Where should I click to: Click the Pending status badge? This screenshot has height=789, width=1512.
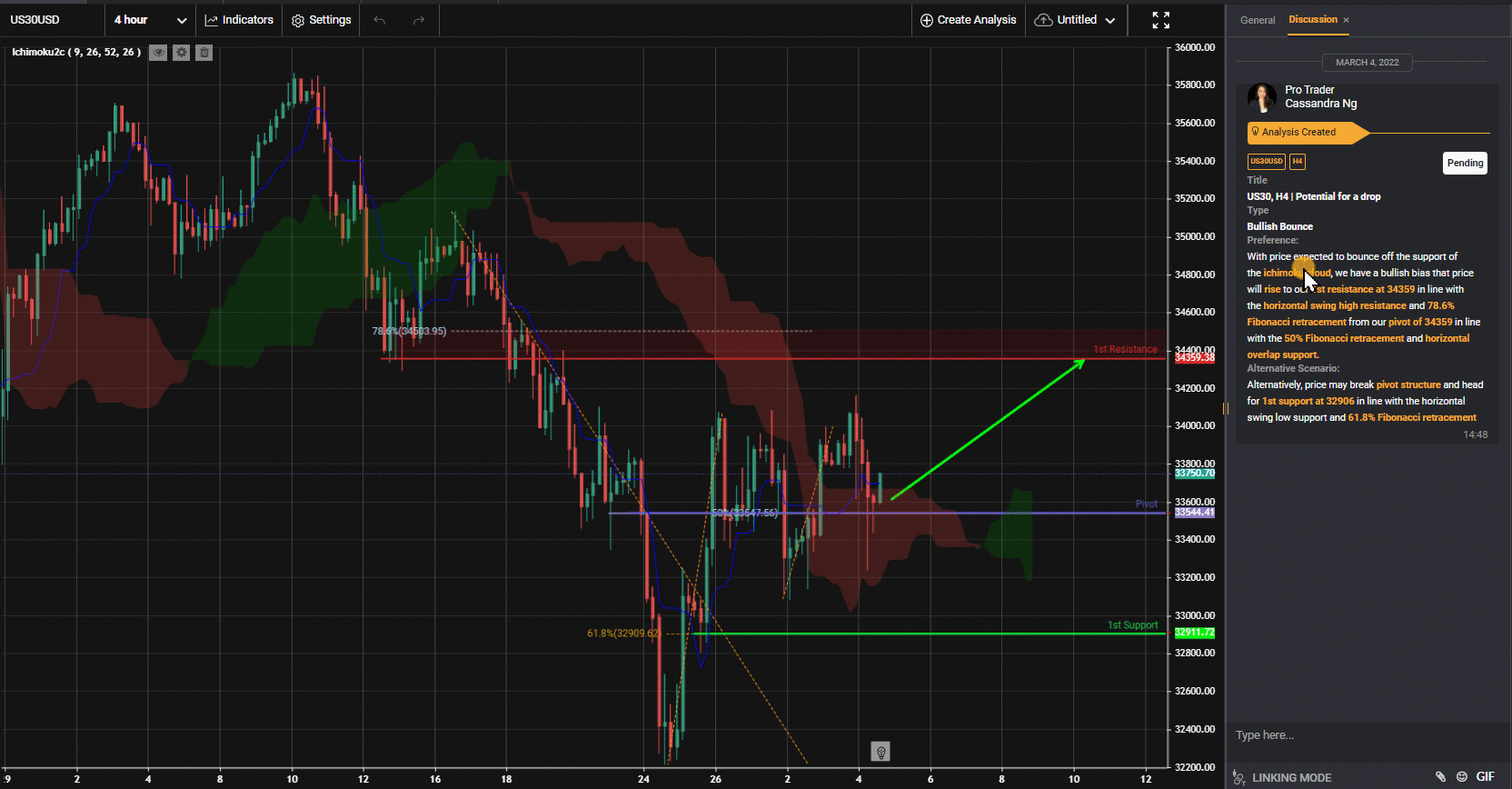1465,163
